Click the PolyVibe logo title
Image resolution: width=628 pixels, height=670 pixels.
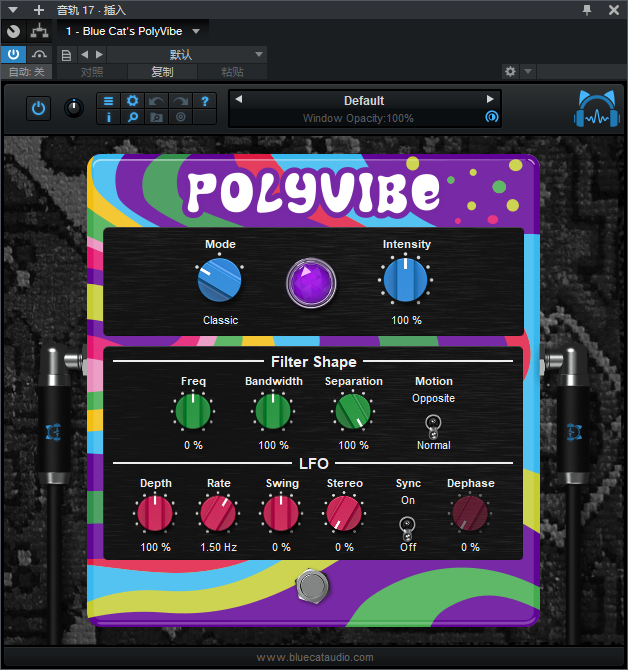(313, 193)
